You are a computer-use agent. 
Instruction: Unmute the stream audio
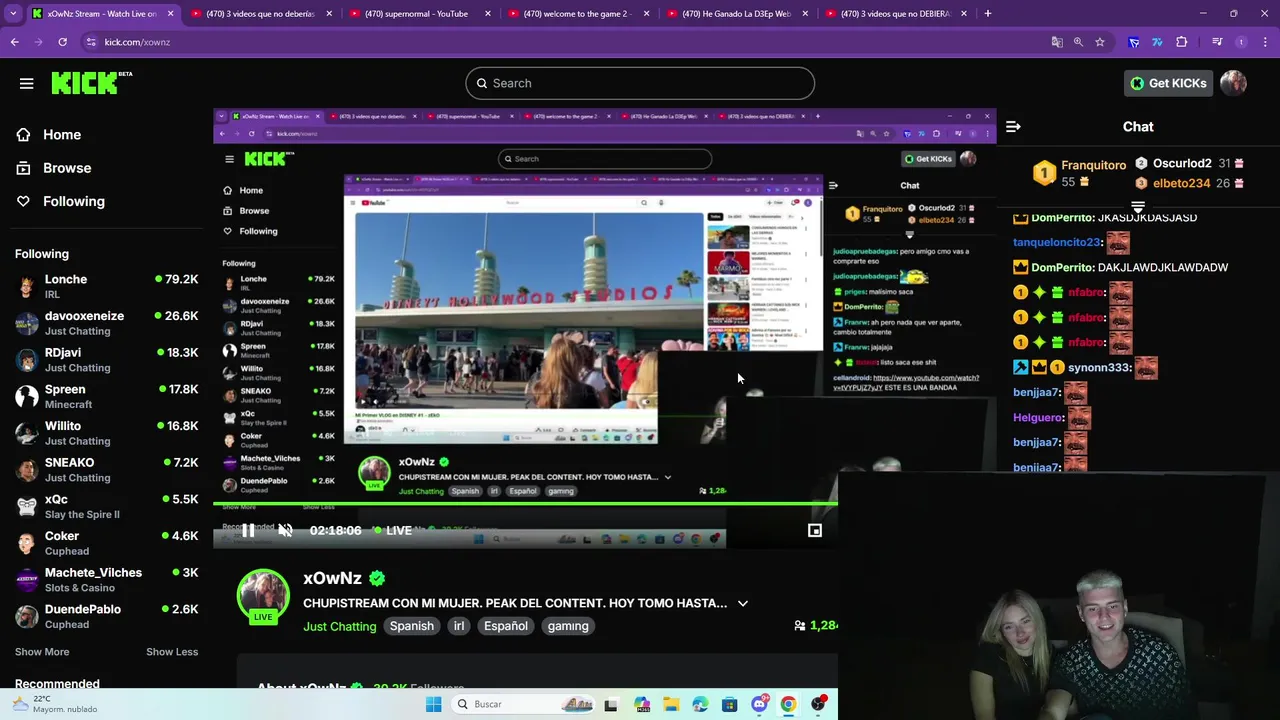(285, 531)
